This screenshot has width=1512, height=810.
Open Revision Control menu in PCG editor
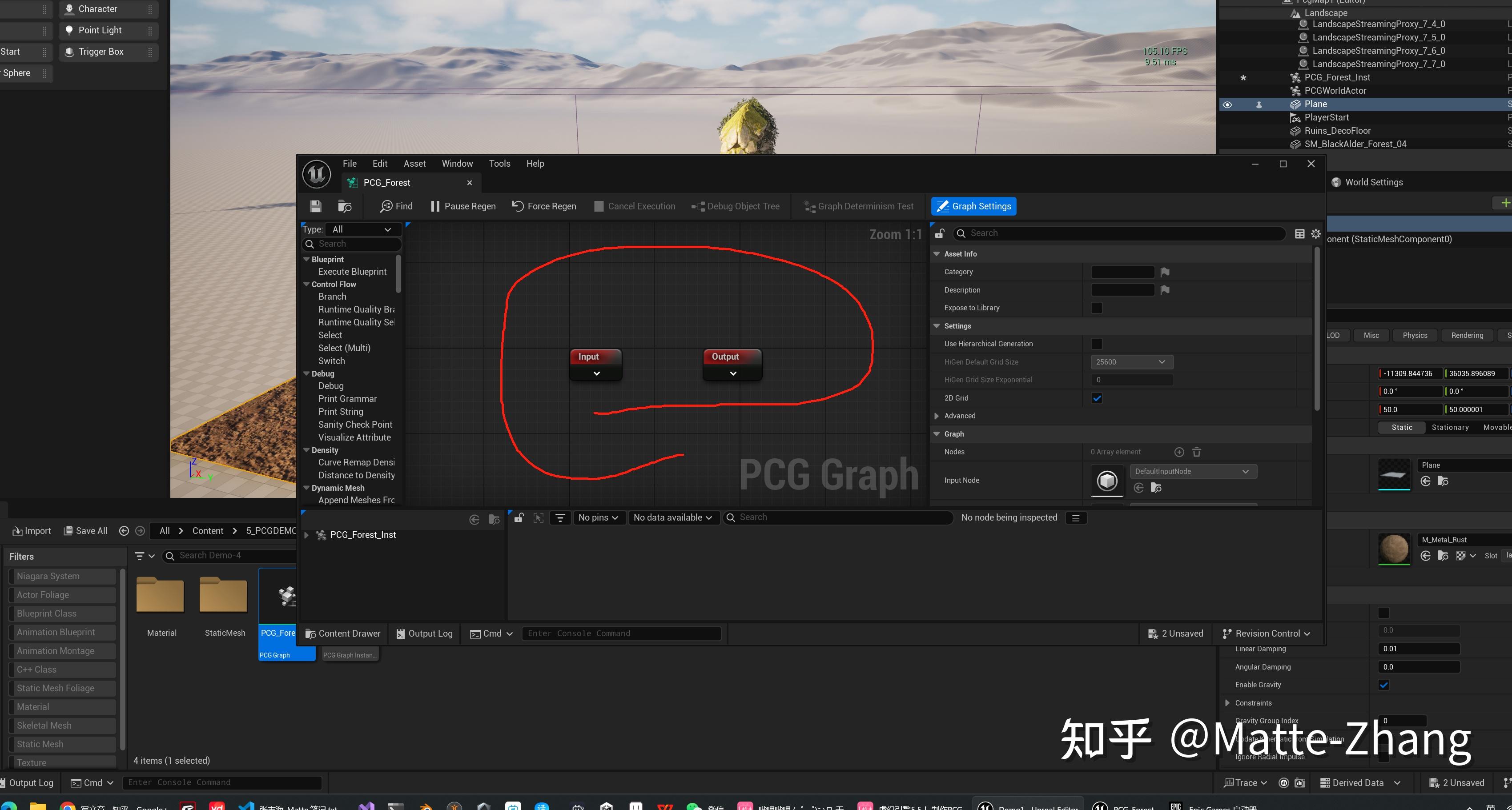tap(1266, 634)
